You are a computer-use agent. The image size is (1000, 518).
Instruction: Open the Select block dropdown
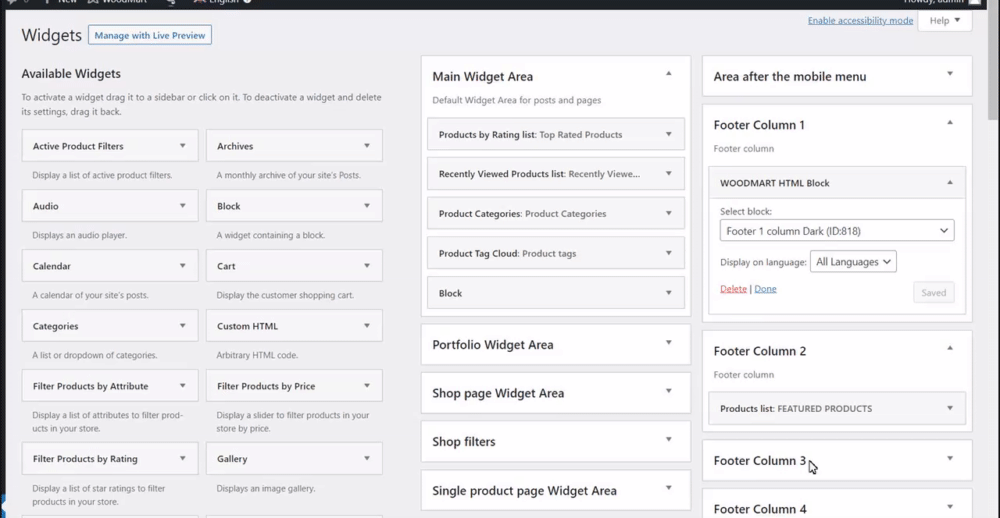click(836, 231)
